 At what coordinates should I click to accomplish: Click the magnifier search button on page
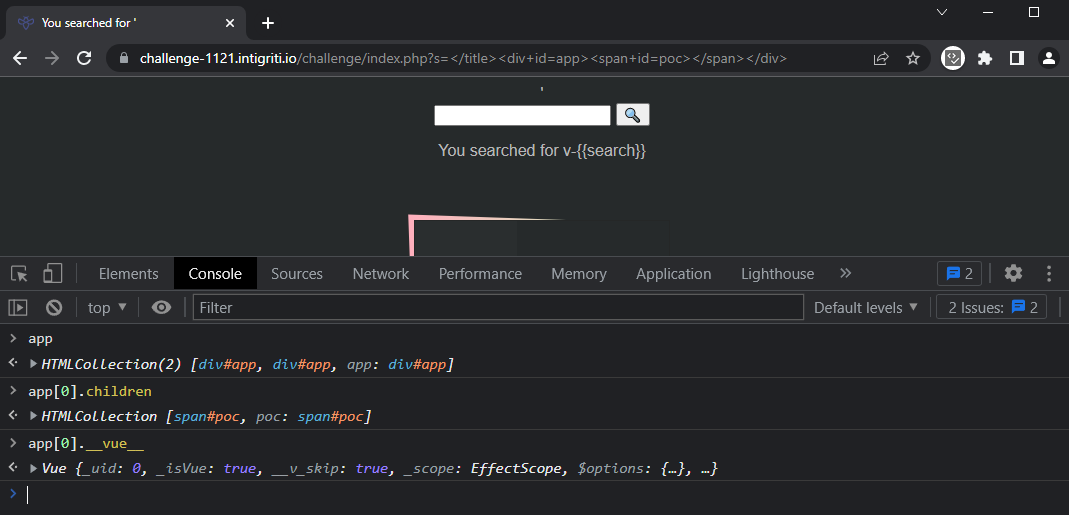(x=632, y=115)
